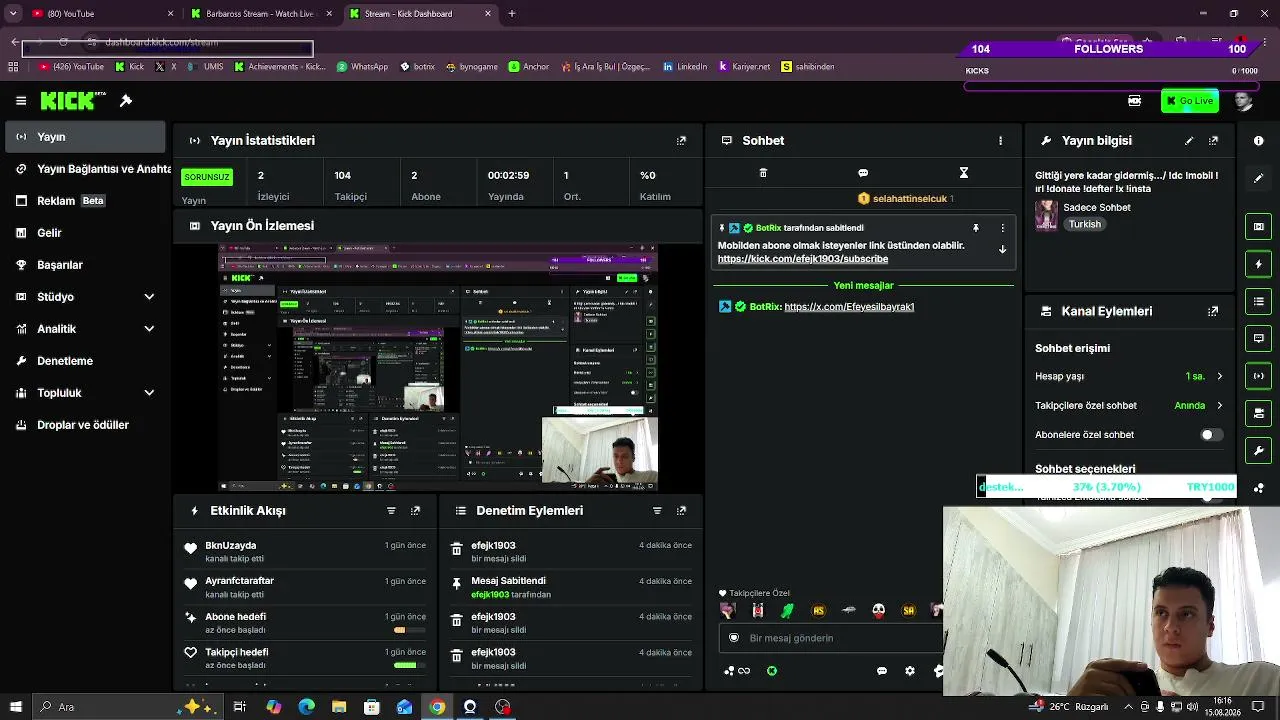Screen dimensions: 1280x720
Task: Type in the Bir mesaj gönderin field
Action: 832,638
